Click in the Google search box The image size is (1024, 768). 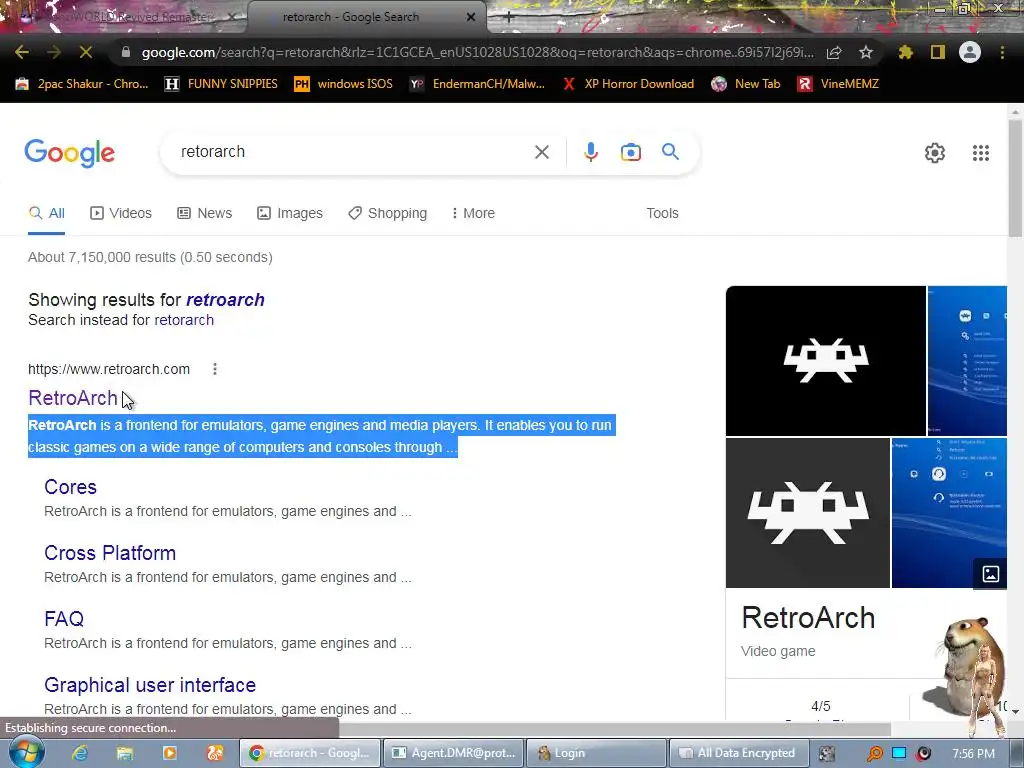pyautogui.click(x=353, y=152)
